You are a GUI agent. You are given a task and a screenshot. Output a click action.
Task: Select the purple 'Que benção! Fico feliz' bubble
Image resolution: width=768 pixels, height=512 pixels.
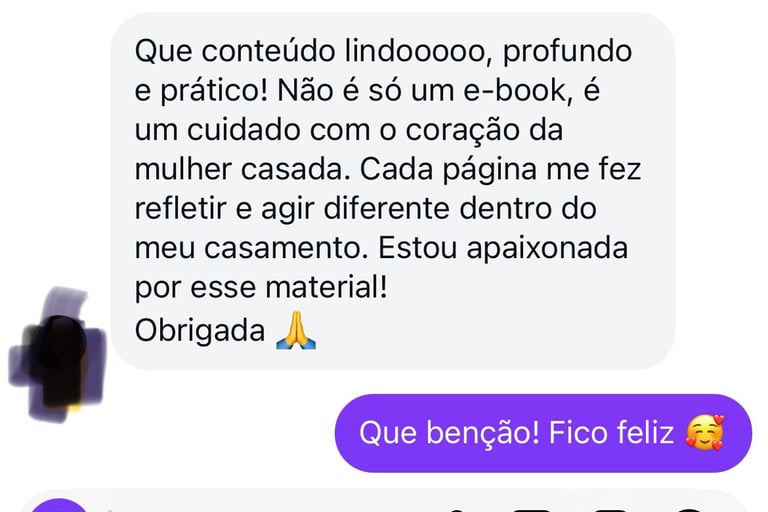point(543,433)
